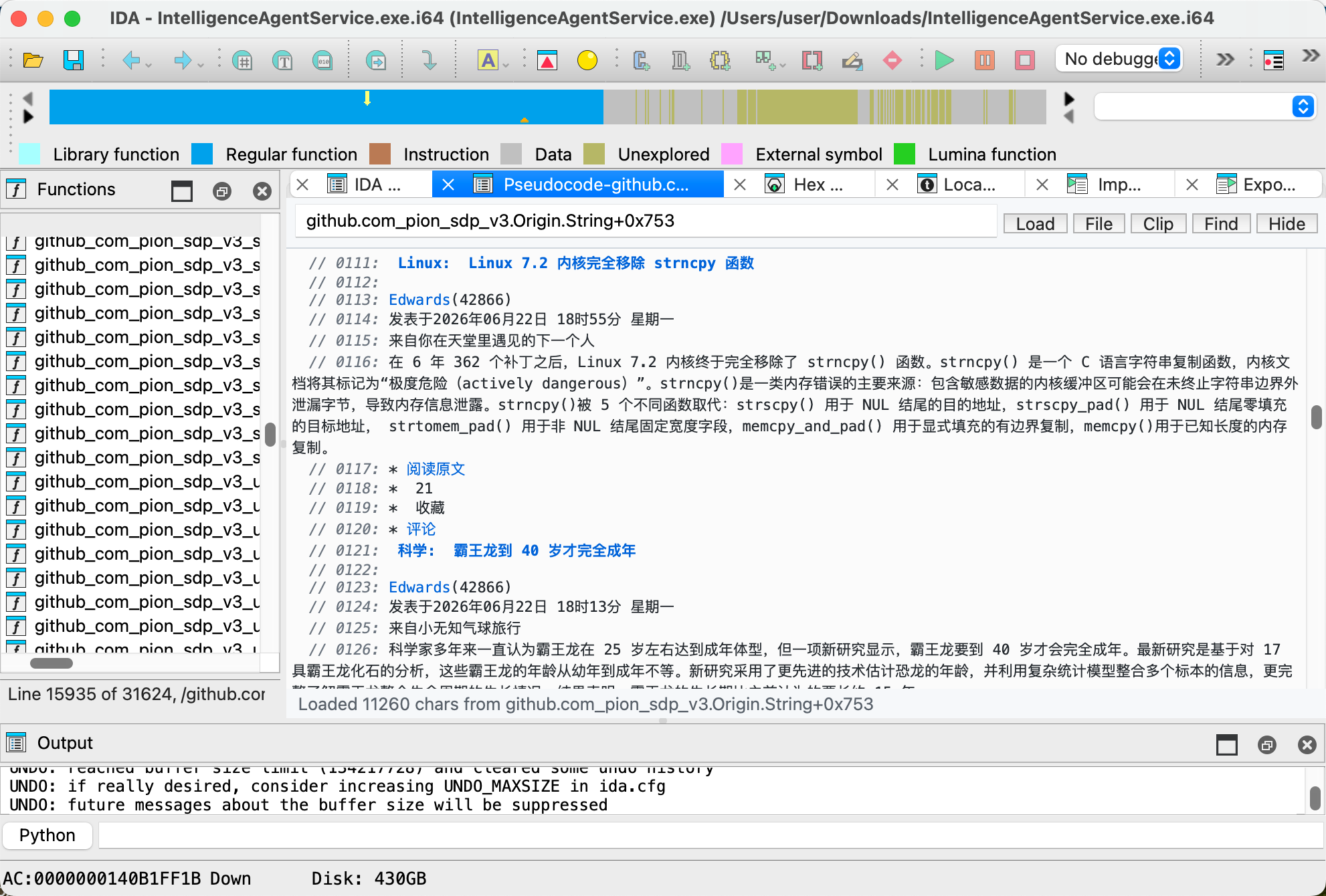Viewport: 1326px width, 896px height.
Task: Open dropdown beside boxes plus icon
Action: point(783,65)
